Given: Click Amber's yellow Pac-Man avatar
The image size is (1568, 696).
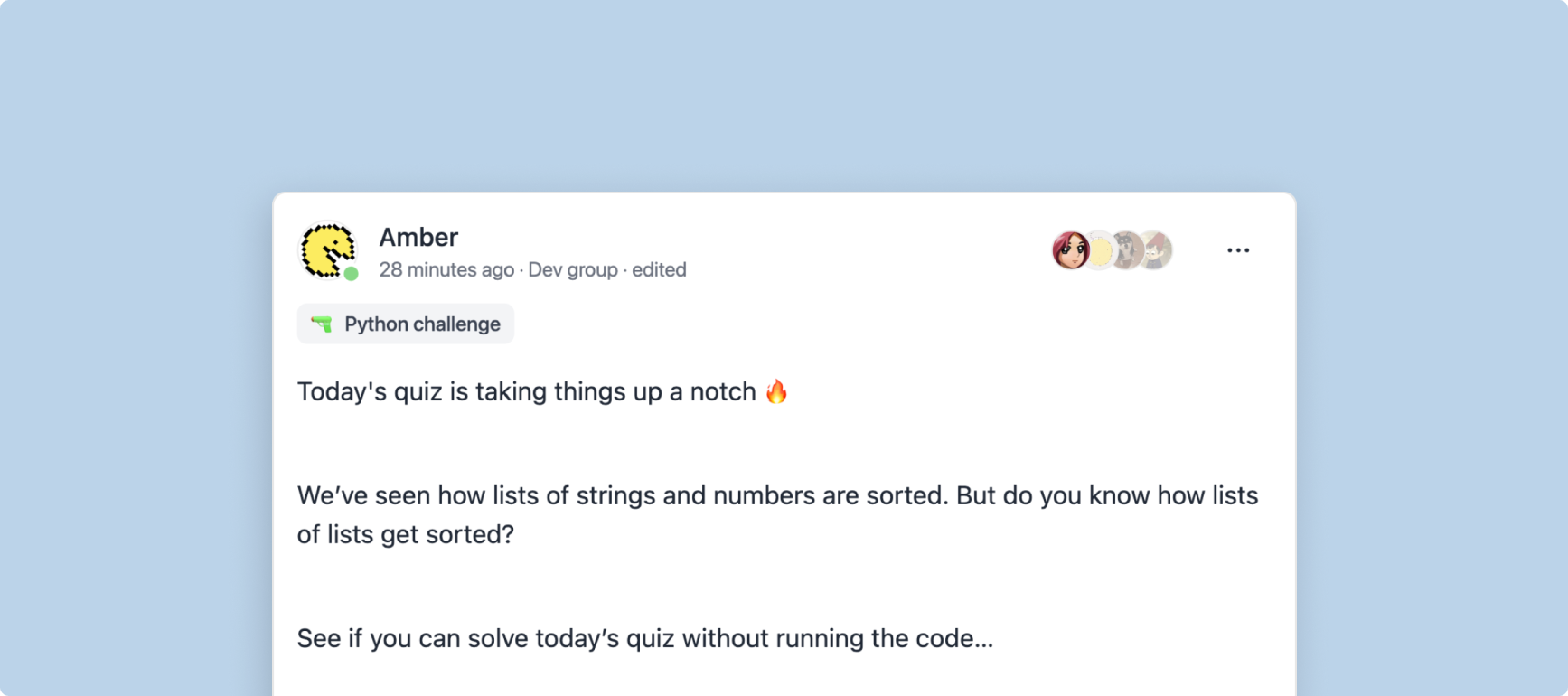Looking at the screenshot, I should pos(326,249).
